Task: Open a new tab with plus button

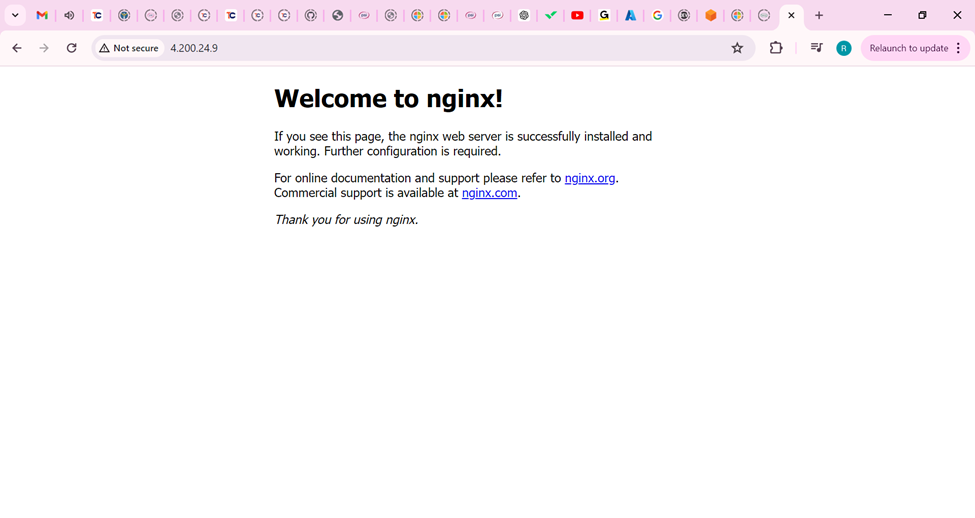Action: click(819, 16)
